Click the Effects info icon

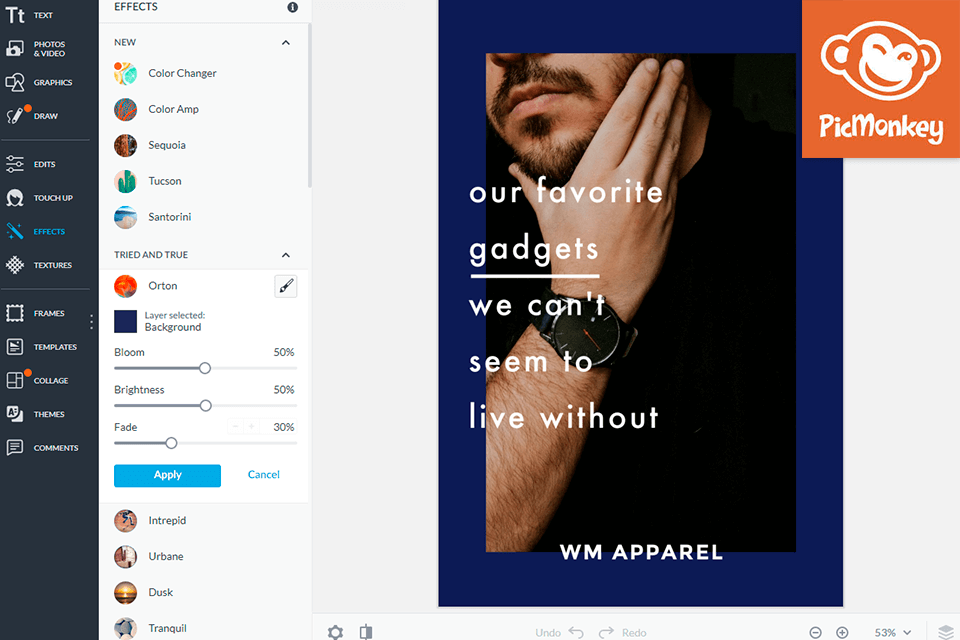click(x=293, y=7)
